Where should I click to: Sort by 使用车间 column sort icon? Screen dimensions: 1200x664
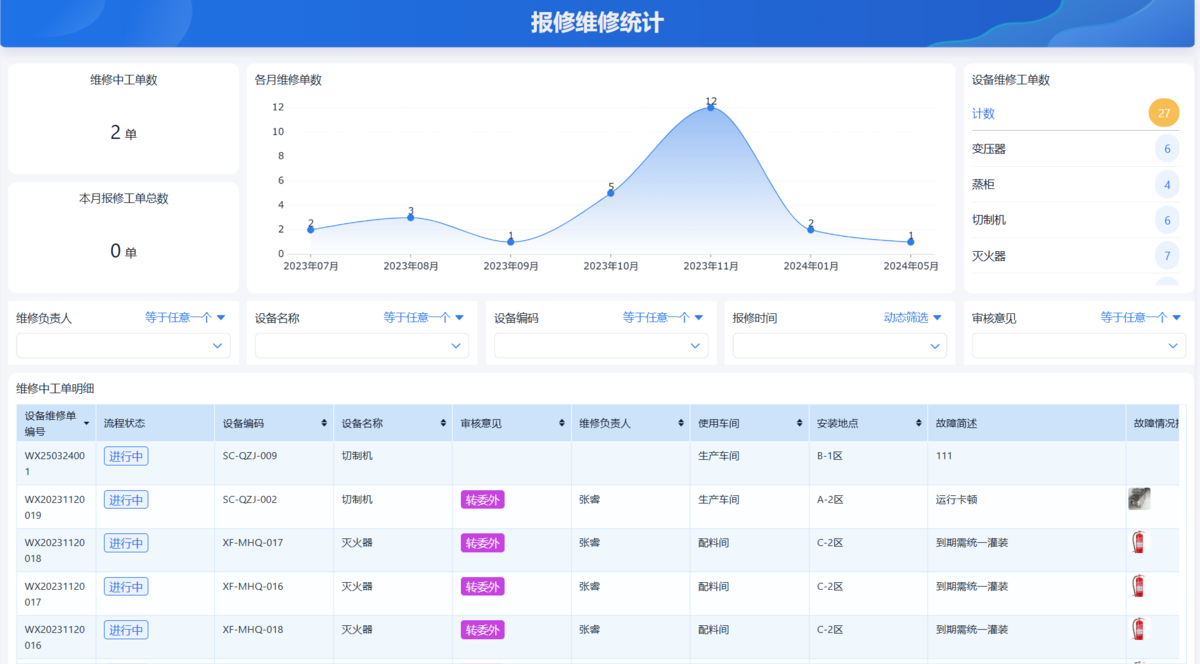tap(800, 424)
